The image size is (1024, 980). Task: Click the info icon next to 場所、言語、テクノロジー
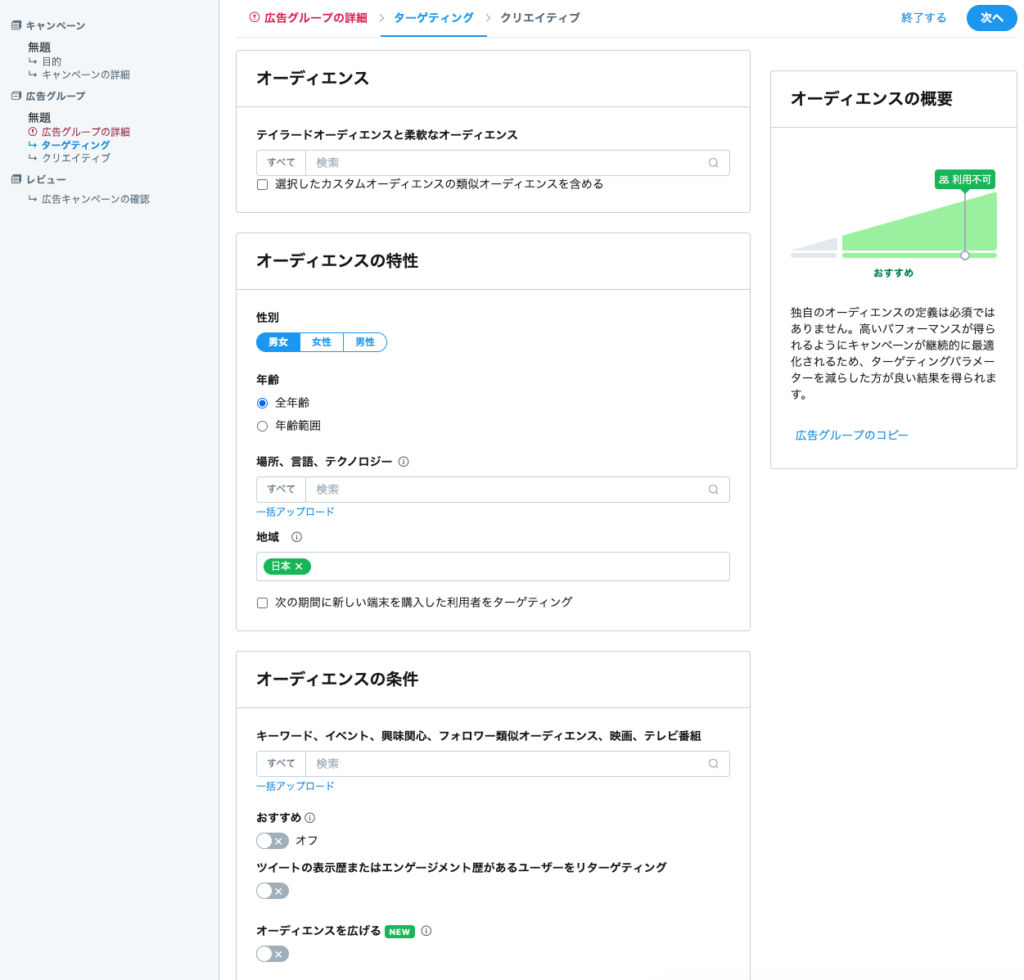(x=404, y=462)
